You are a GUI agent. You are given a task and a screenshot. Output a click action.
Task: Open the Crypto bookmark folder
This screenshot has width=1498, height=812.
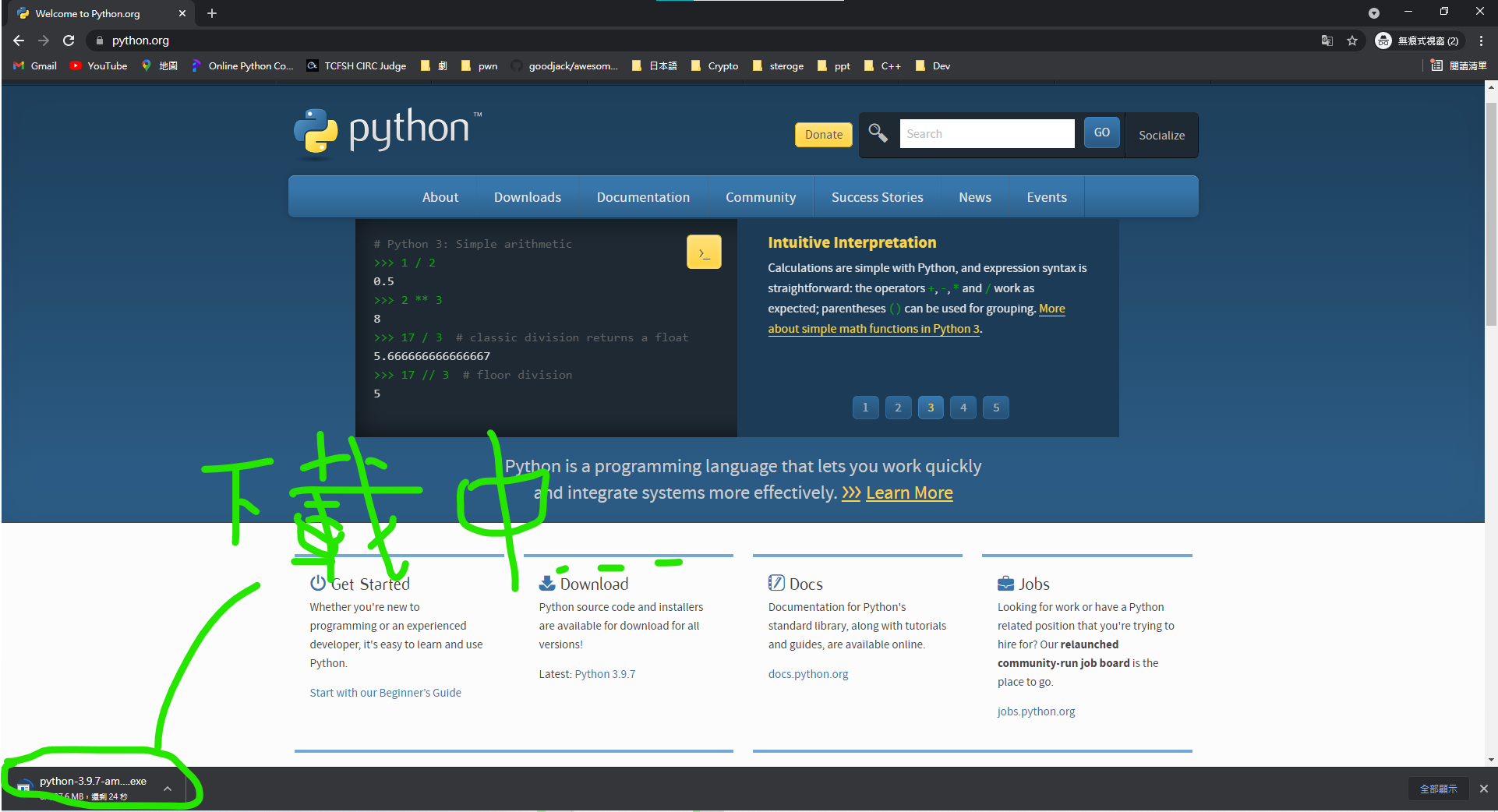coord(715,65)
